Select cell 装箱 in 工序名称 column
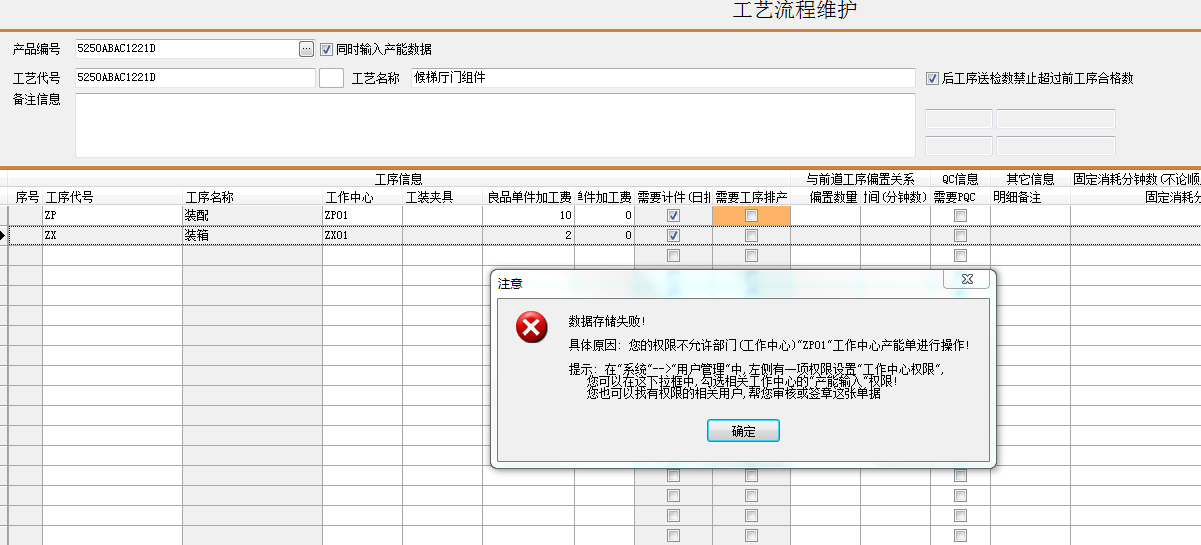This screenshot has height=545, width=1201. tap(252, 236)
